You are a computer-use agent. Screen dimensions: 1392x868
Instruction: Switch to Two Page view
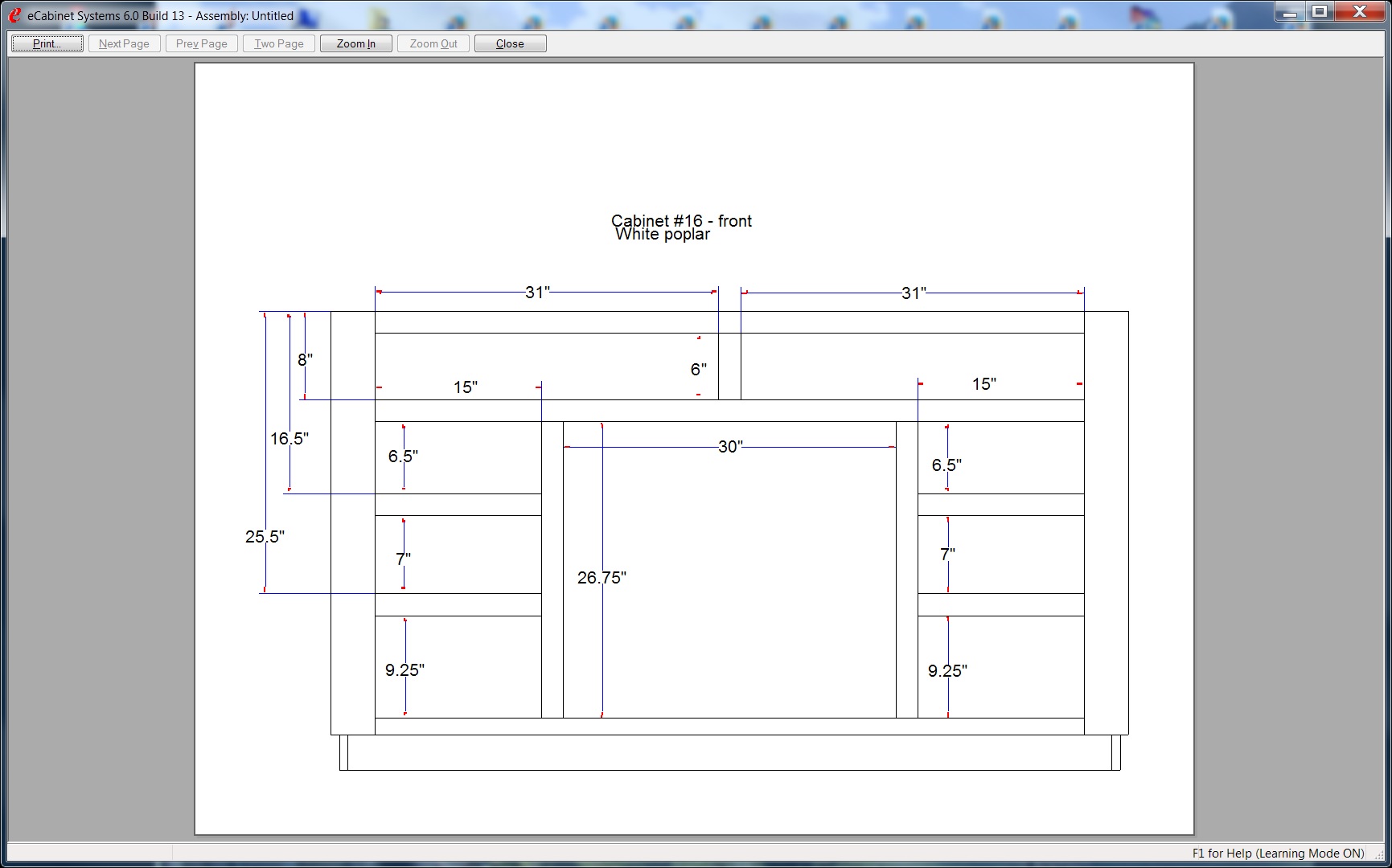pos(279,43)
